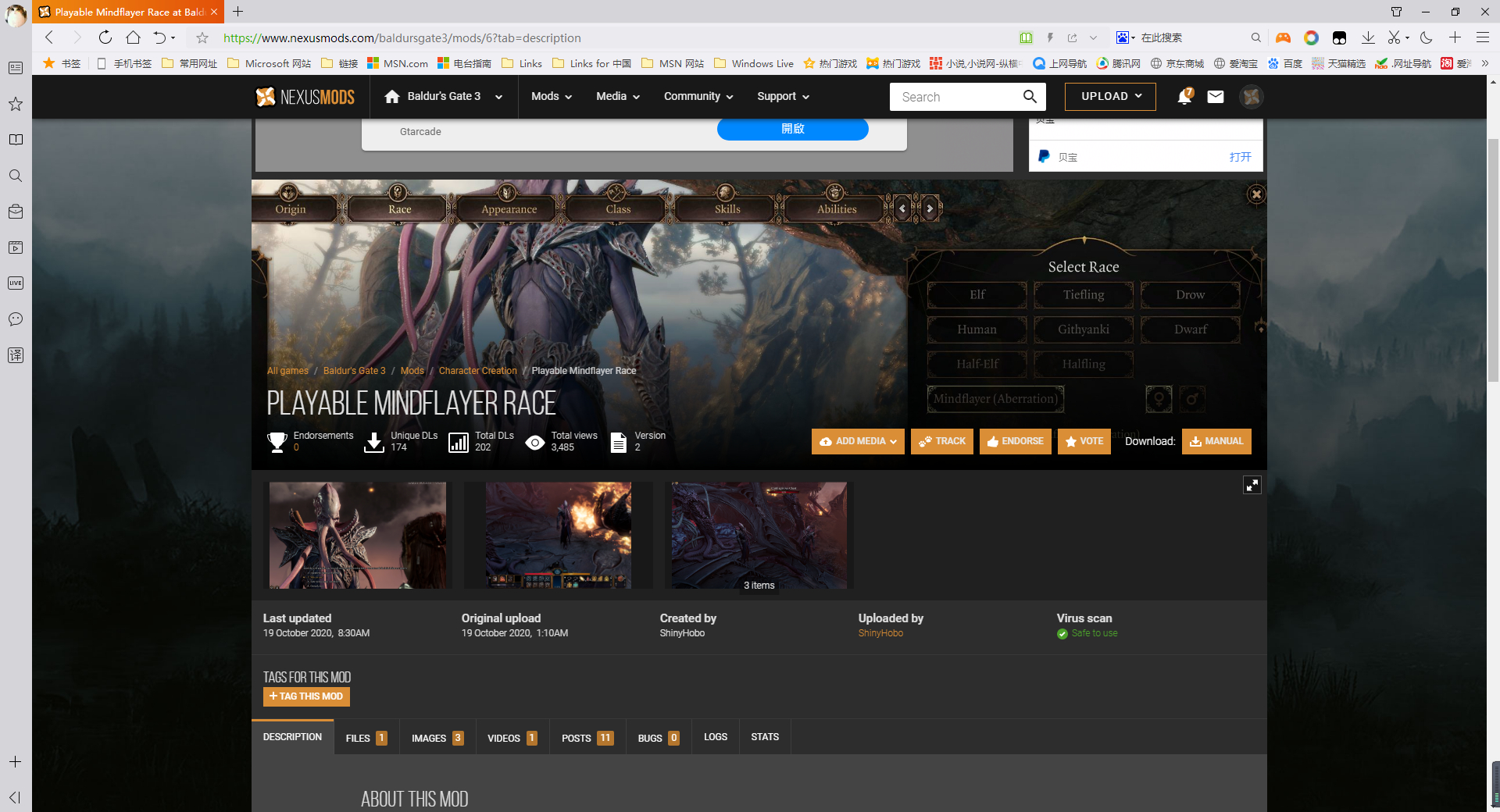Open the UPLOAD dropdown button
The image size is (1500, 812).
(x=1110, y=97)
